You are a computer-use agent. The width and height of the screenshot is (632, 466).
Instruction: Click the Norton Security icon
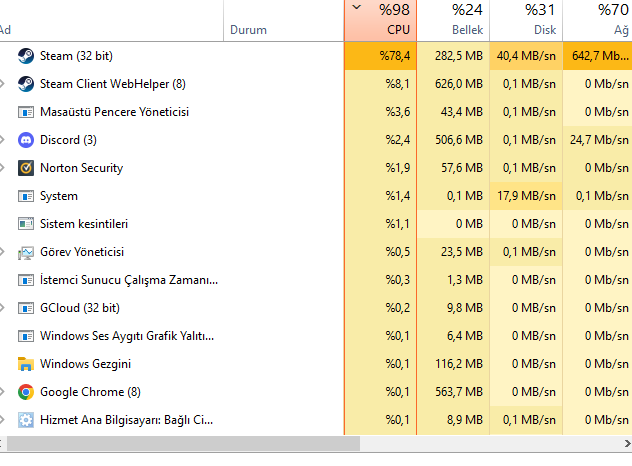pos(26,168)
